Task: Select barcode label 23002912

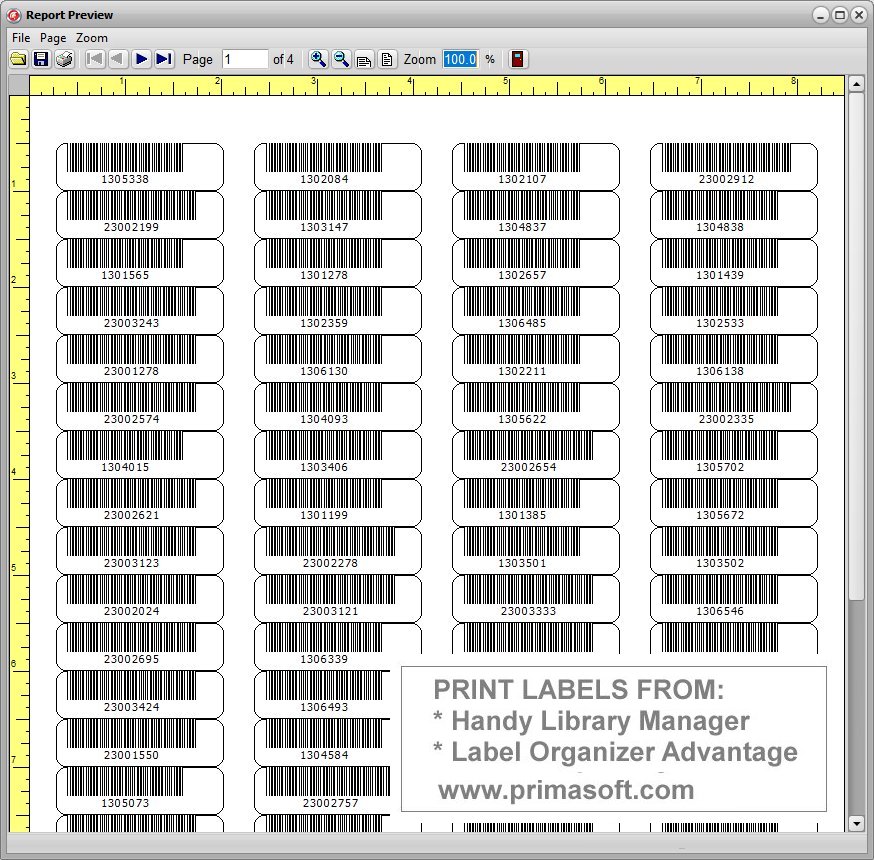Action: [734, 167]
